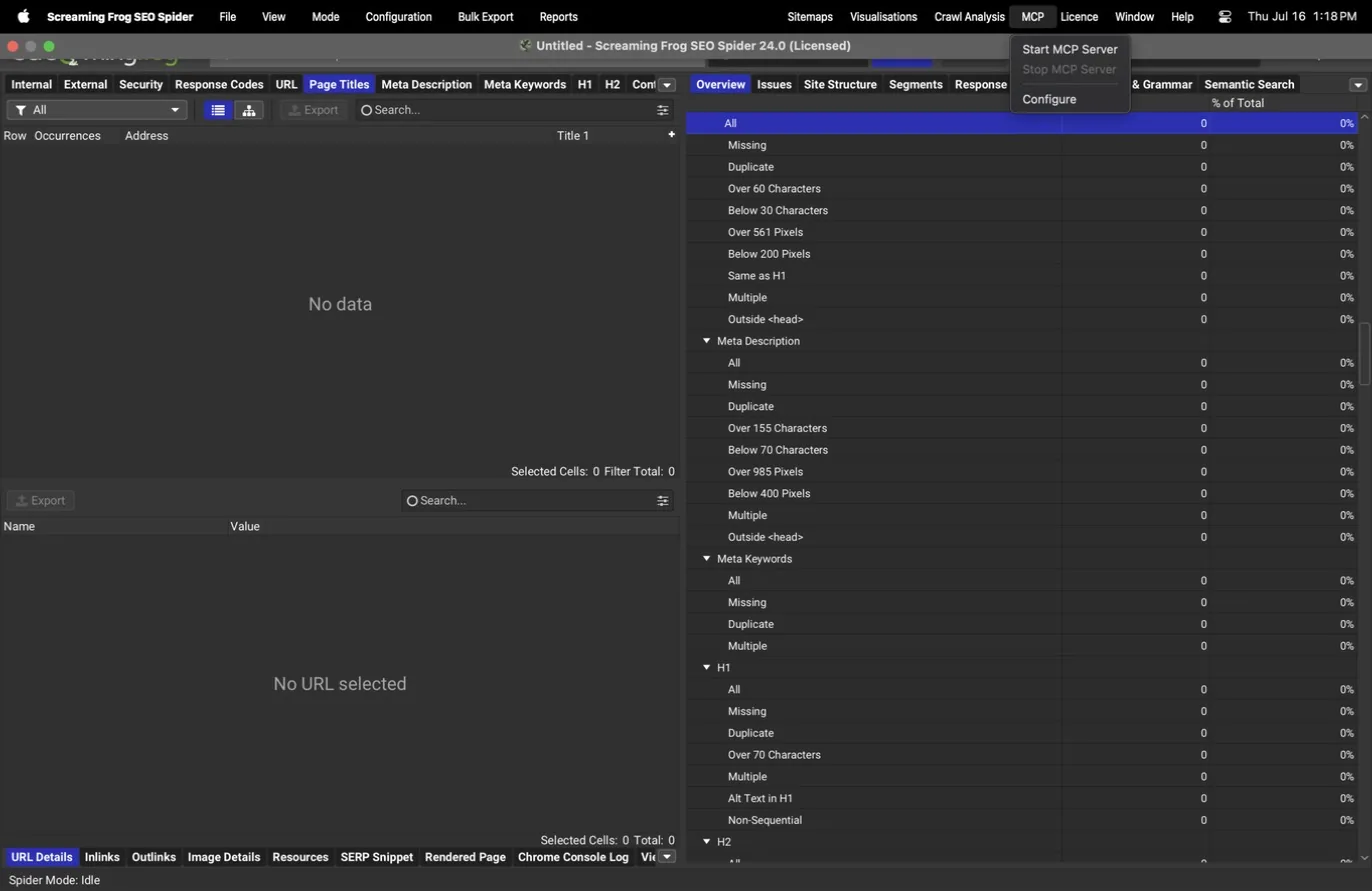Switch to the External tab
This screenshot has width=1372, height=891.
coord(85,85)
